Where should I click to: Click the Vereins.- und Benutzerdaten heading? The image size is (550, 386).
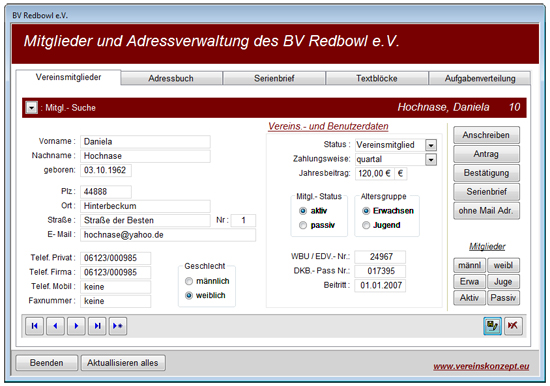click(x=328, y=126)
